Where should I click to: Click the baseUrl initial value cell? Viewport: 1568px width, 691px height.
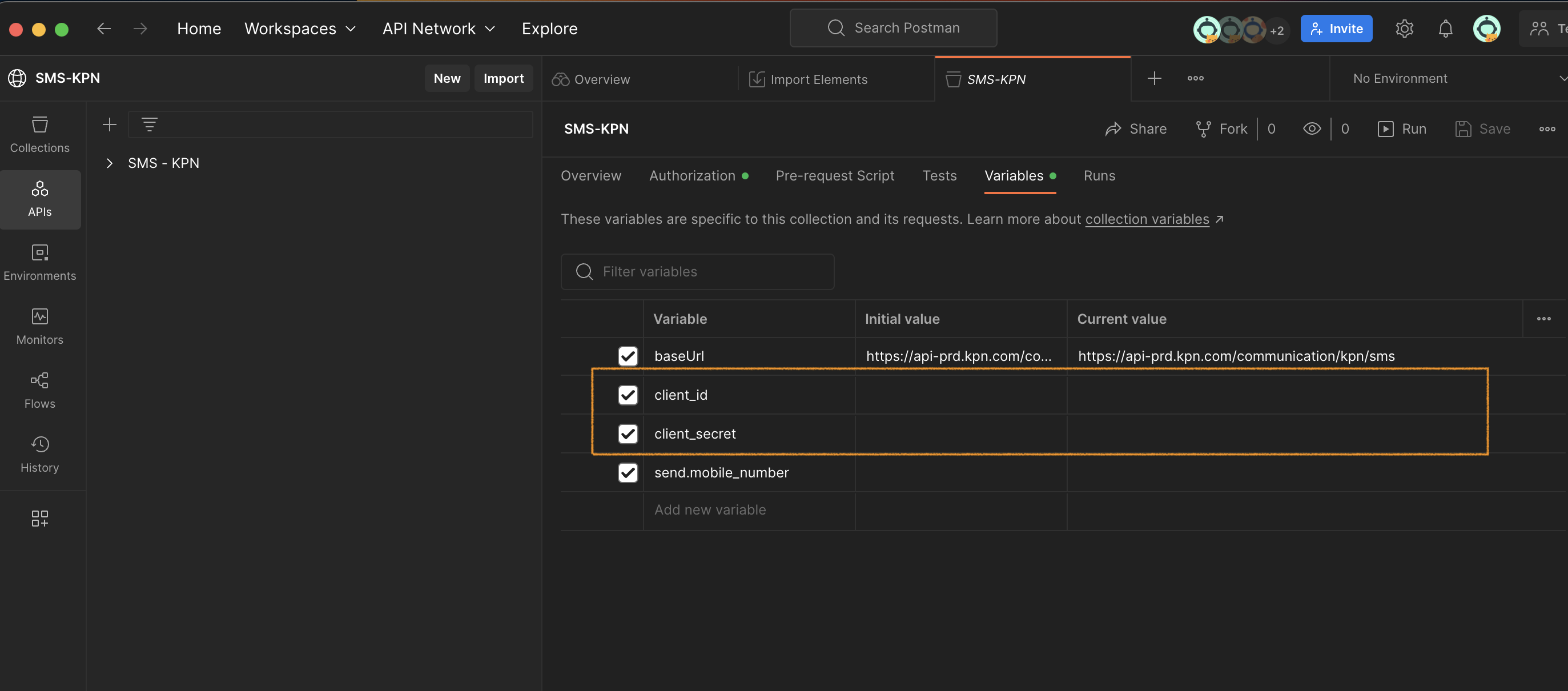pyautogui.click(x=960, y=356)
